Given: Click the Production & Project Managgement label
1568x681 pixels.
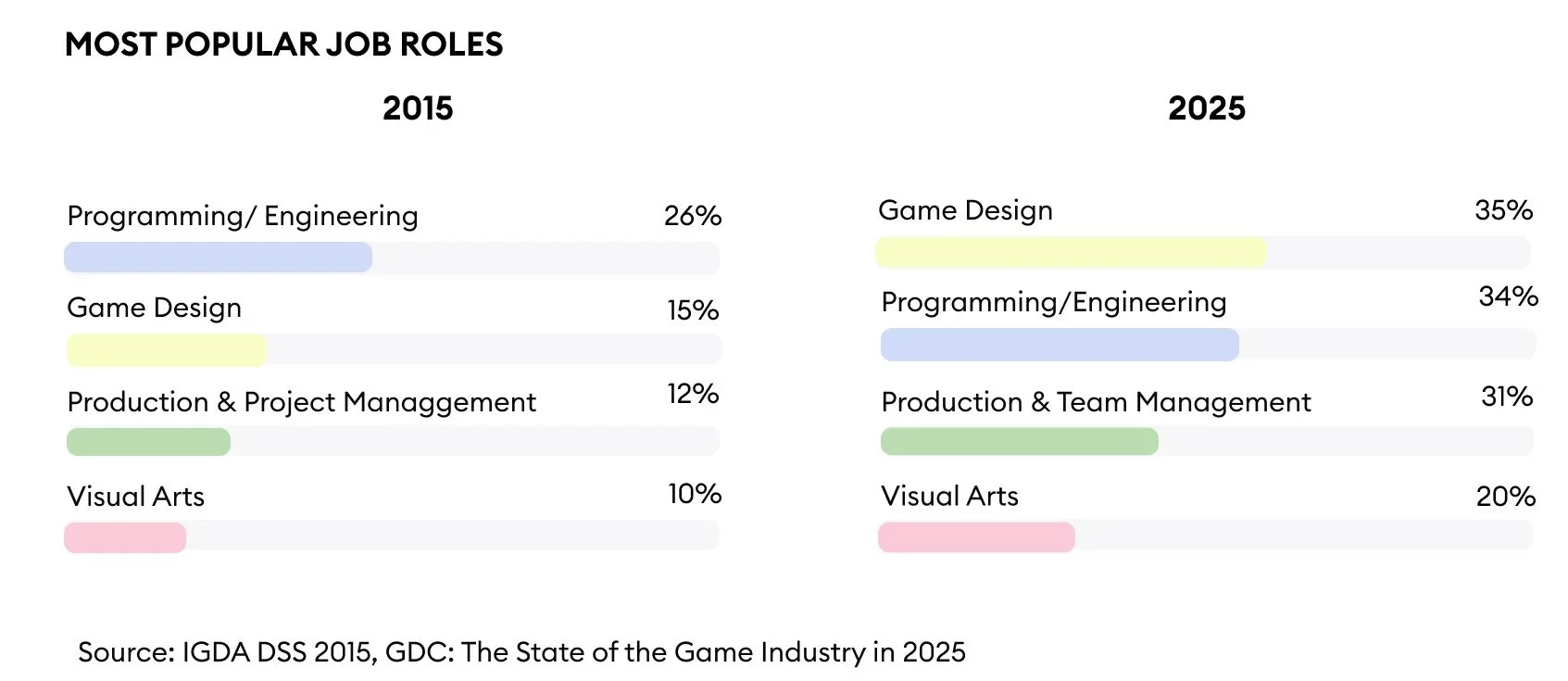Looking at the screenshot, I should tap(302, 402).
